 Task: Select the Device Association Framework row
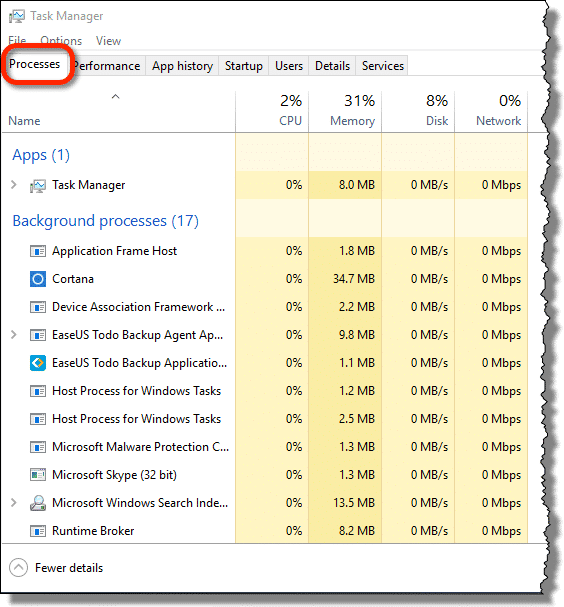point(265,307)
